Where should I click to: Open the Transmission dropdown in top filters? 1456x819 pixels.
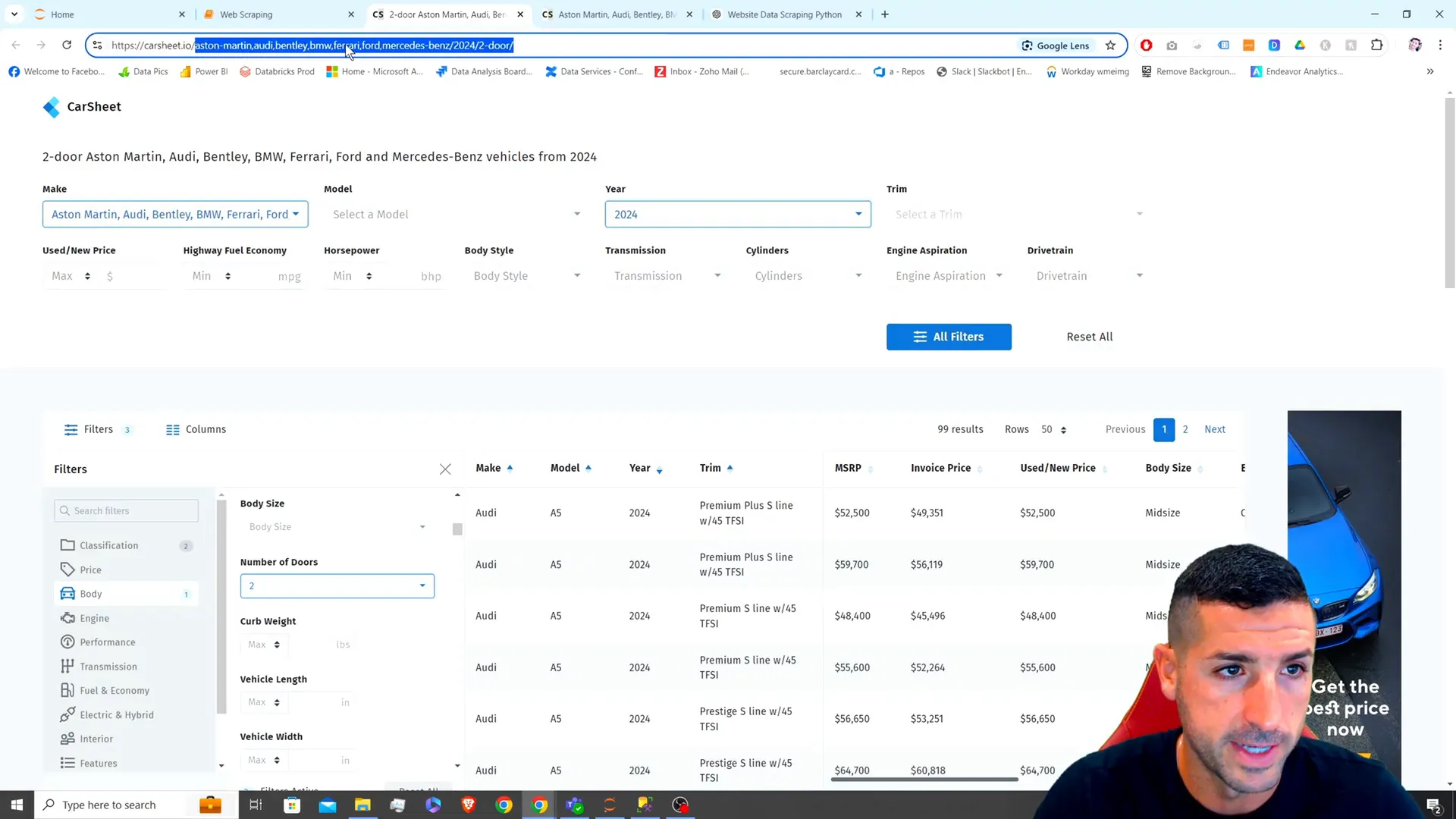click(x=667, y=276)
